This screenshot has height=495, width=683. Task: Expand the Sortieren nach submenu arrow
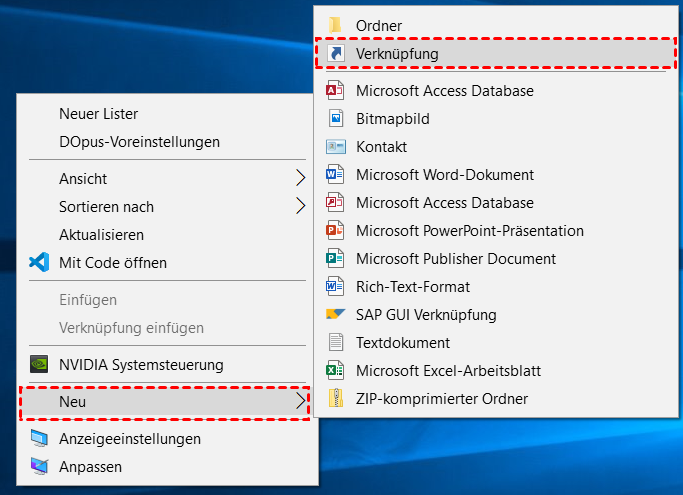click(299, 206)
